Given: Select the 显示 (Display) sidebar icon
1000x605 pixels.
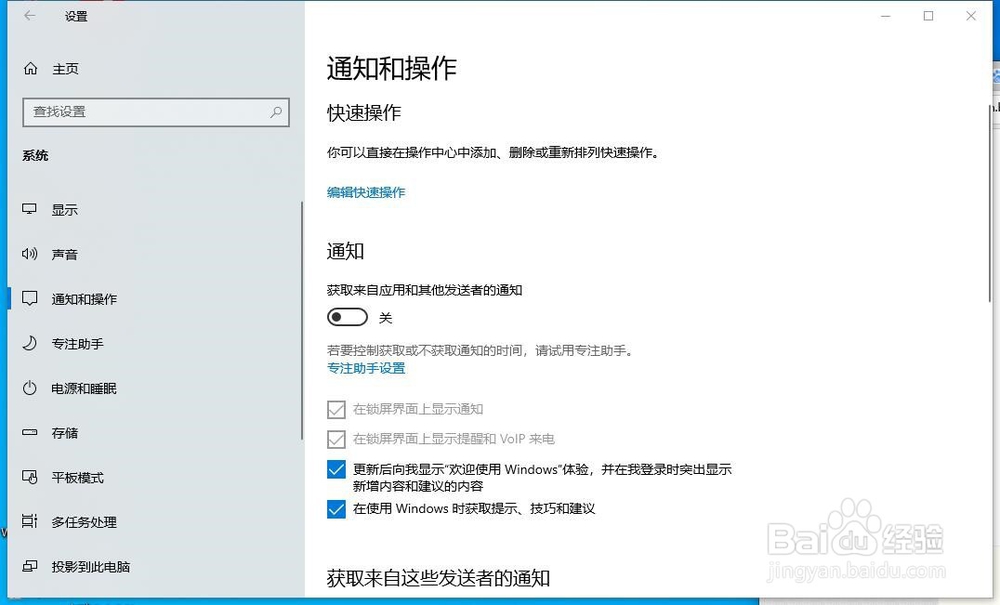Looking at the screenshot, I should click(30, 209).
